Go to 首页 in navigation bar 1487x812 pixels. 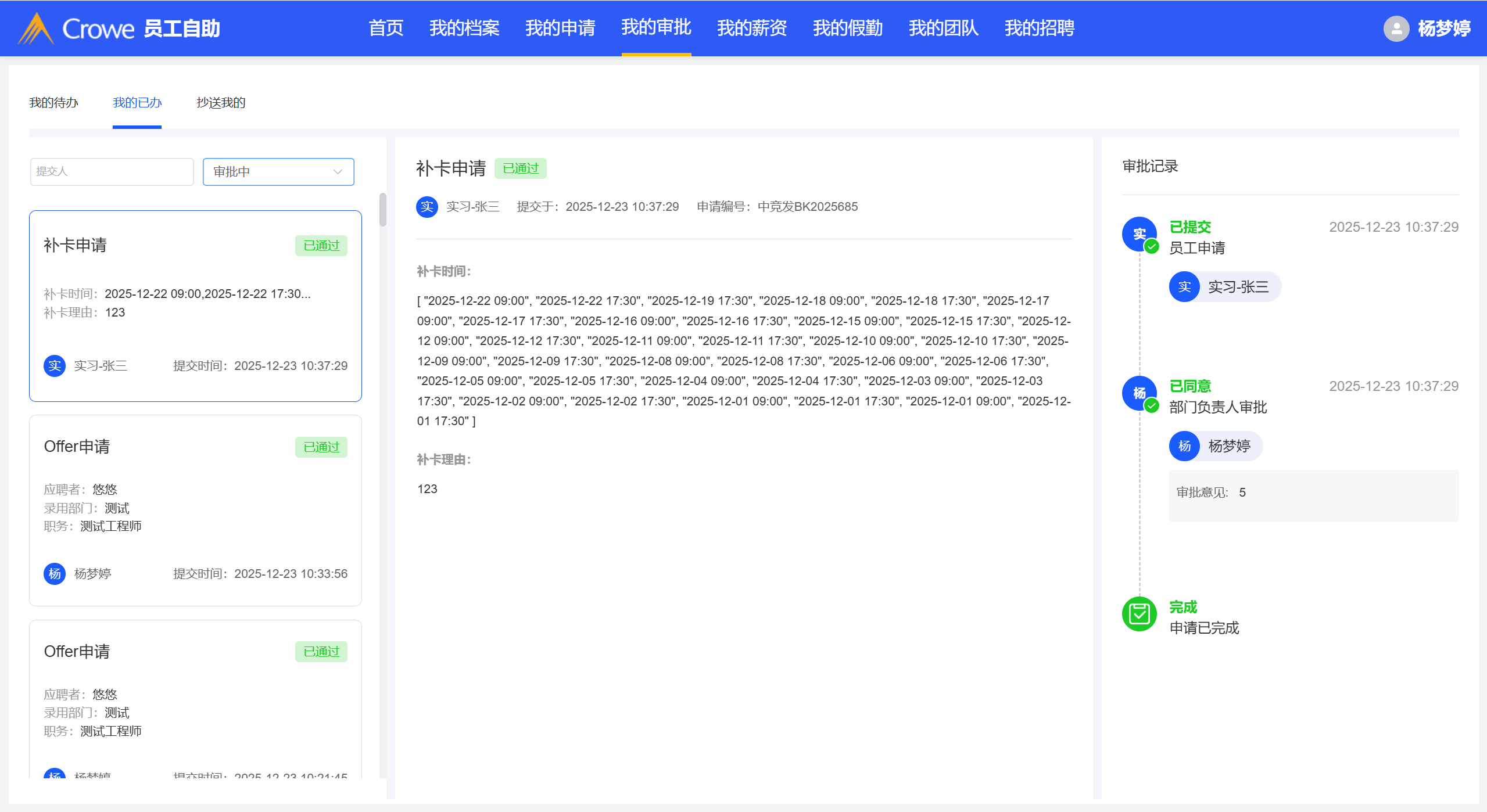pos(386,28)
